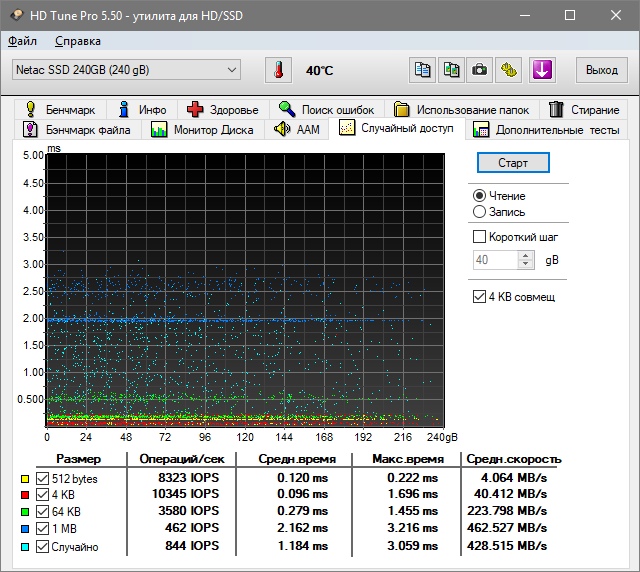Image resolution: width=640 pixels, height=572 pixels.
Task: Click the 8323 IOPS value
Action: click(189, 477)
